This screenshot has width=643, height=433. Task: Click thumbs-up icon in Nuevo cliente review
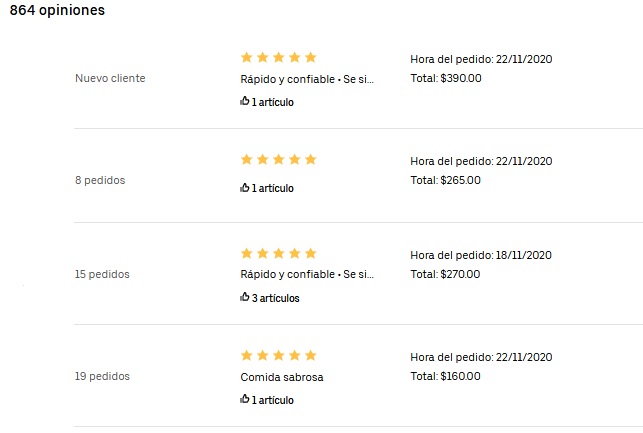click(x=244, y=101)
